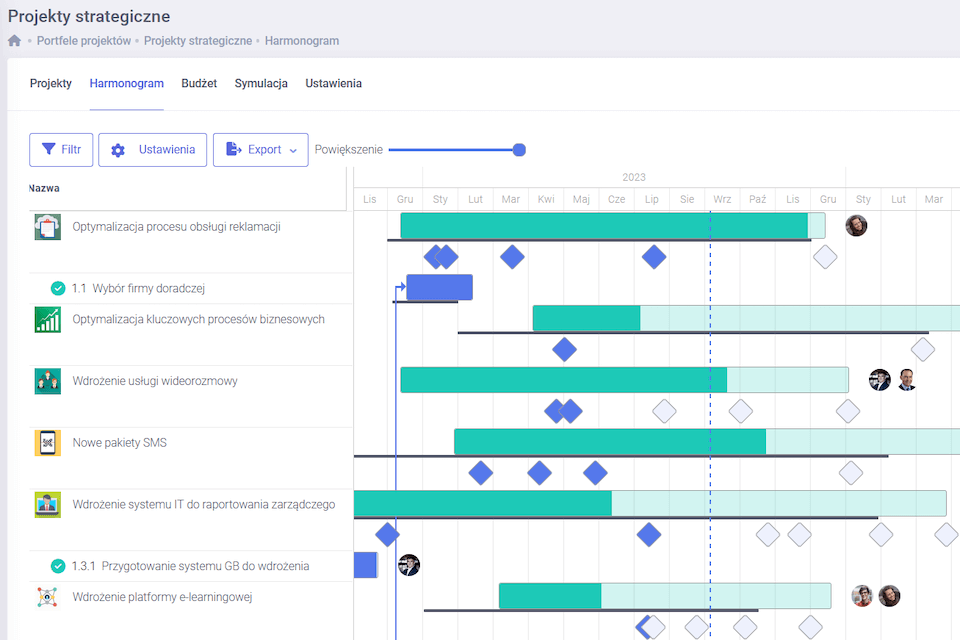Click the avatar next to the reklamacji Gantt bar
This screenshot has width=960, height=640.
coord(856,225)
